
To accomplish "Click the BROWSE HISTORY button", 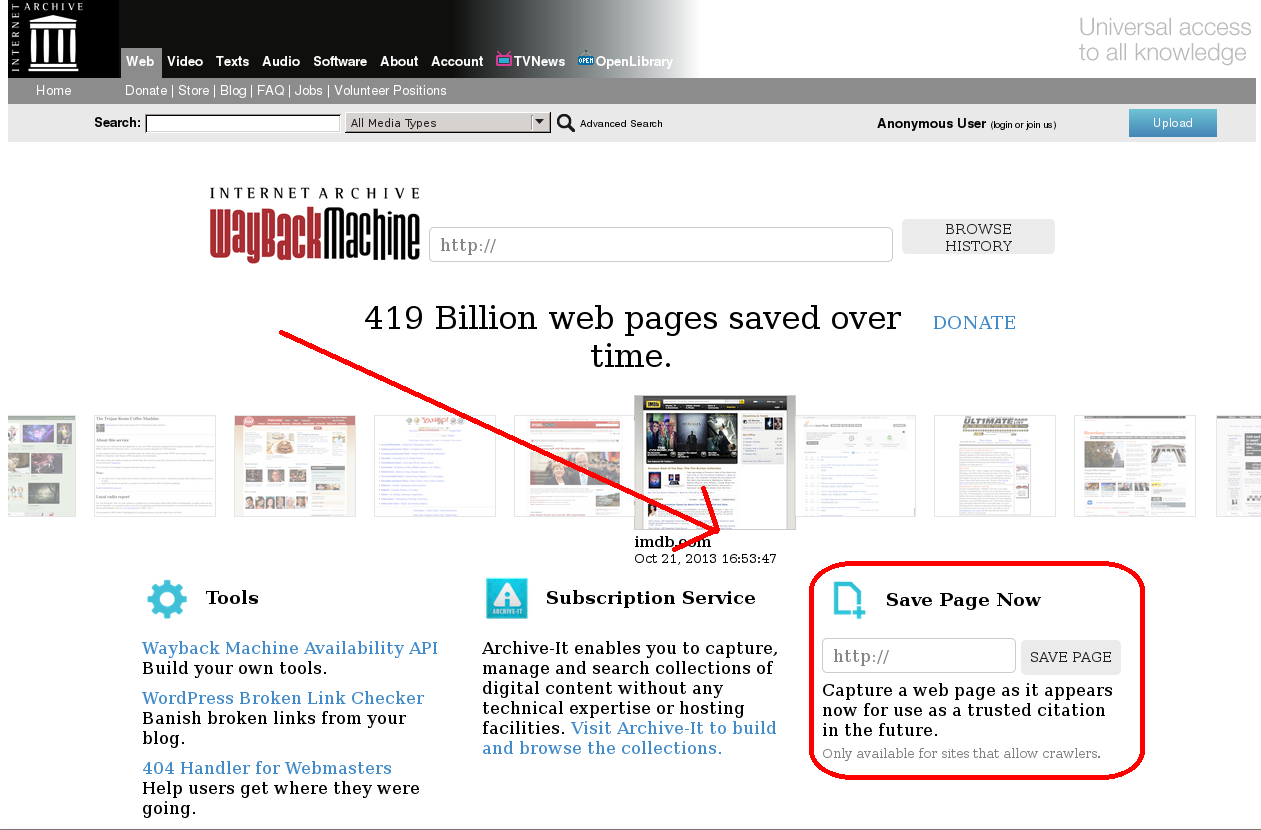I will [x=978, y=237].
